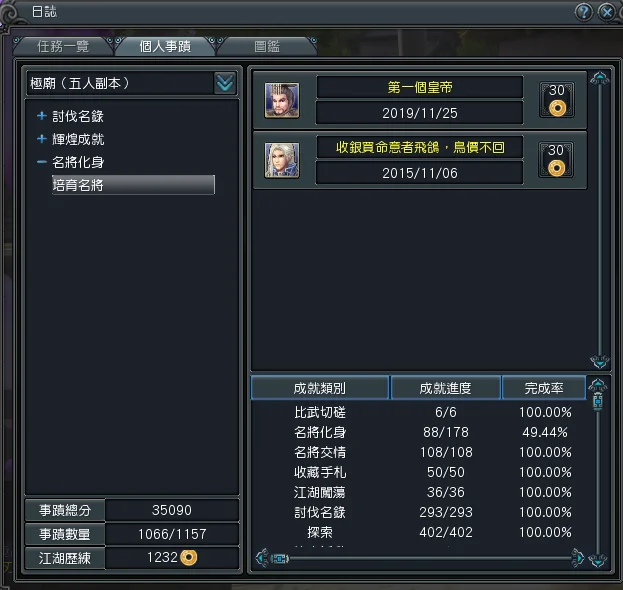Switch to the 圖鑑 tab
This screenshot has height=590, width=623.
267,46
